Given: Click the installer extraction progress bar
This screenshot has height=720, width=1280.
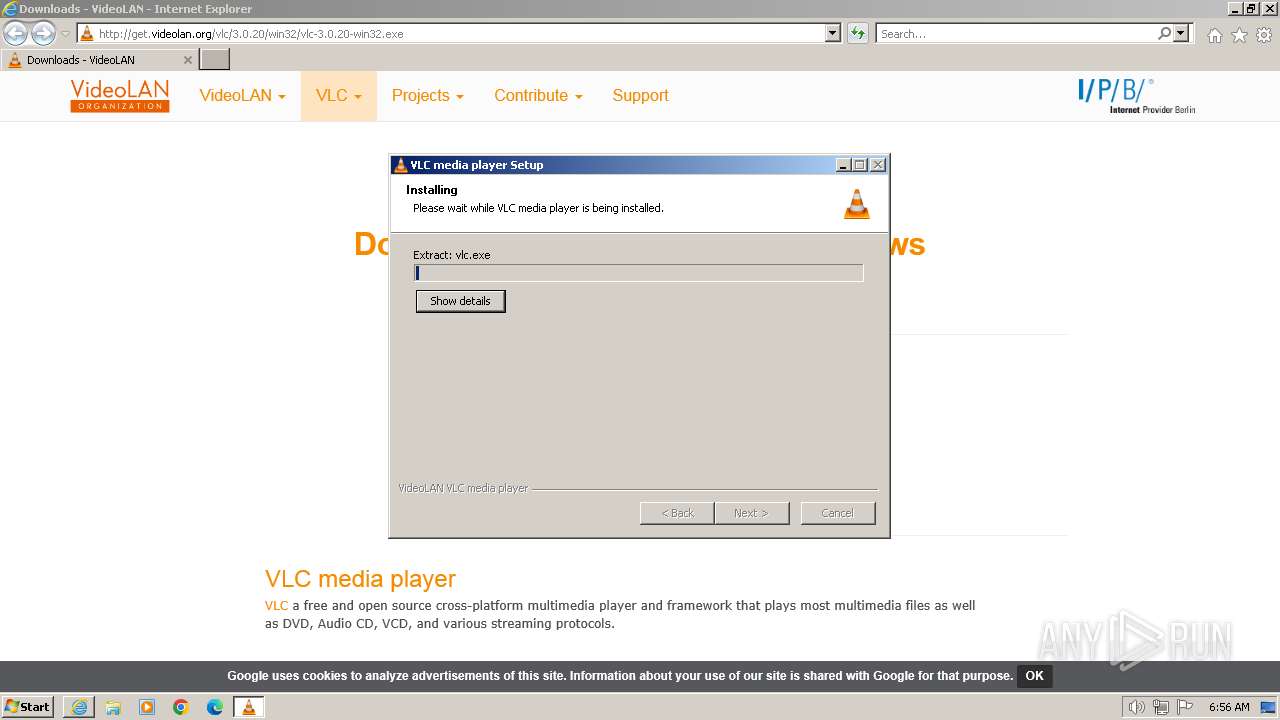Looking at the screenshot, I should pyautogui.click(x=639, y=273).
